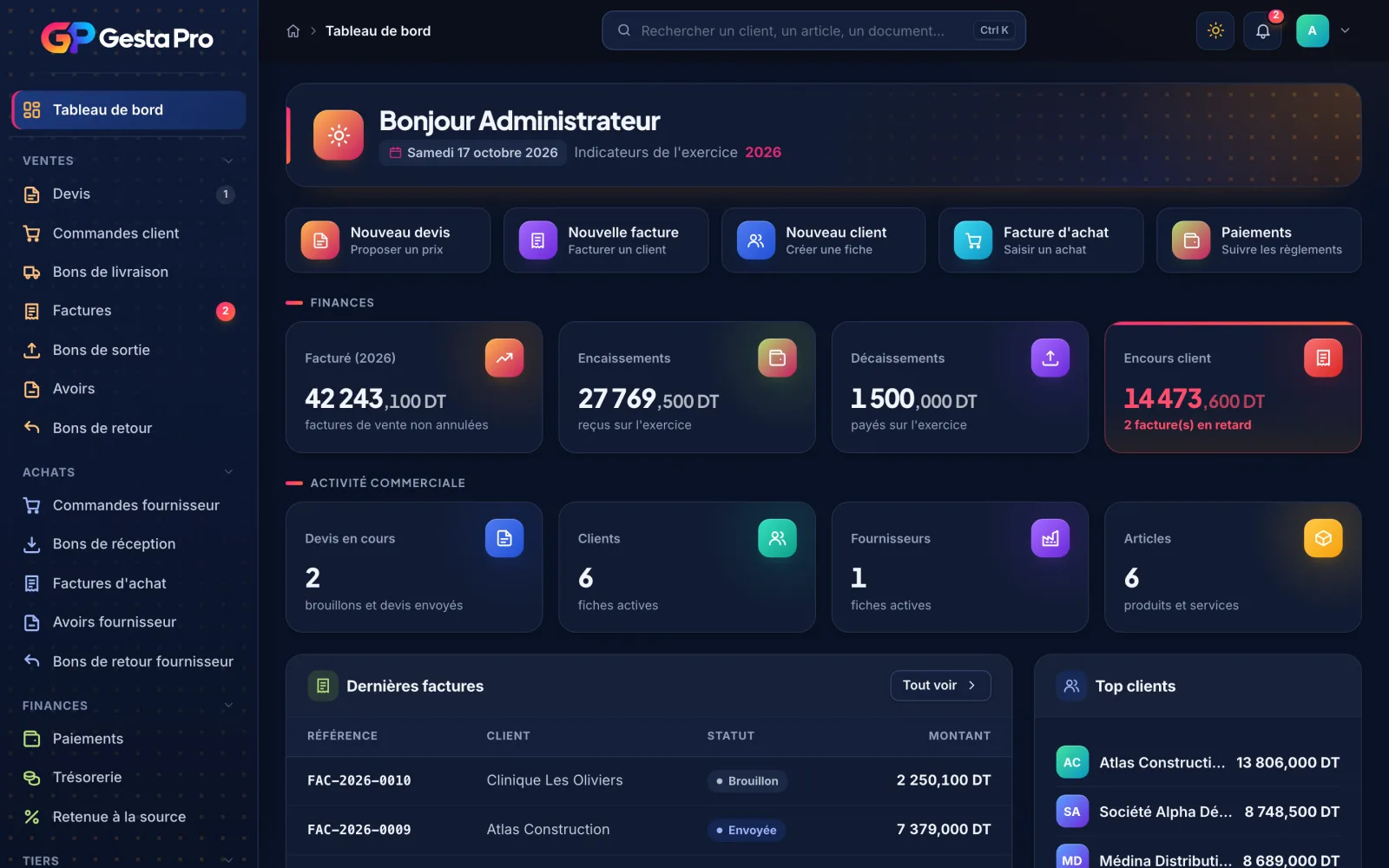Click the Fournisseurs factory icon
The image size is (1389, 868).
click(x=1050, y=538)
